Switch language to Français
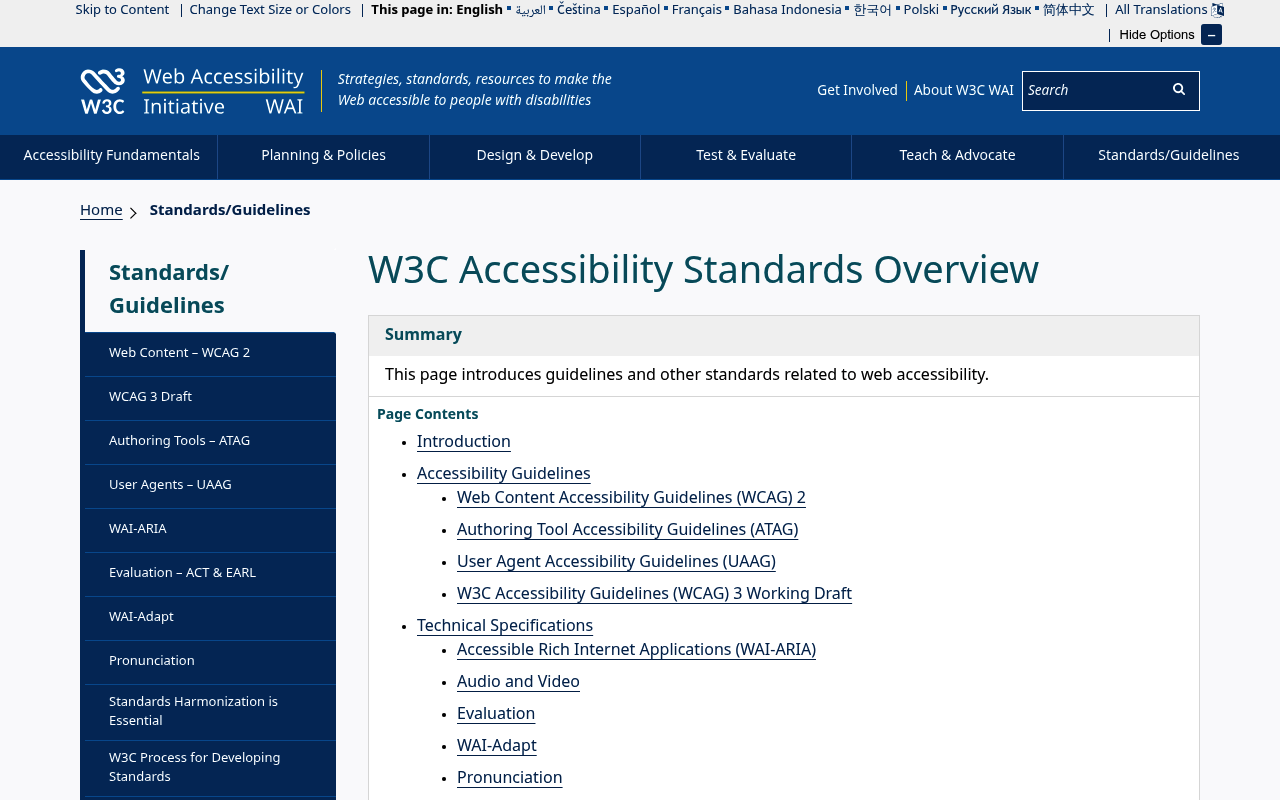Screen dimensions: 1280x800 697,10
